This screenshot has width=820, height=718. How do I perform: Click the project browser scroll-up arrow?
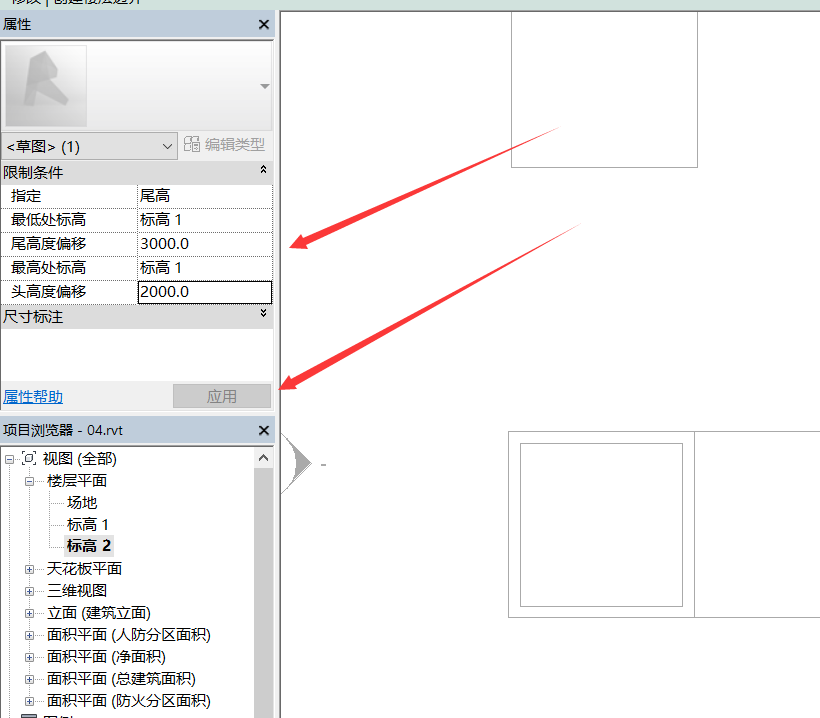[264, 458]
